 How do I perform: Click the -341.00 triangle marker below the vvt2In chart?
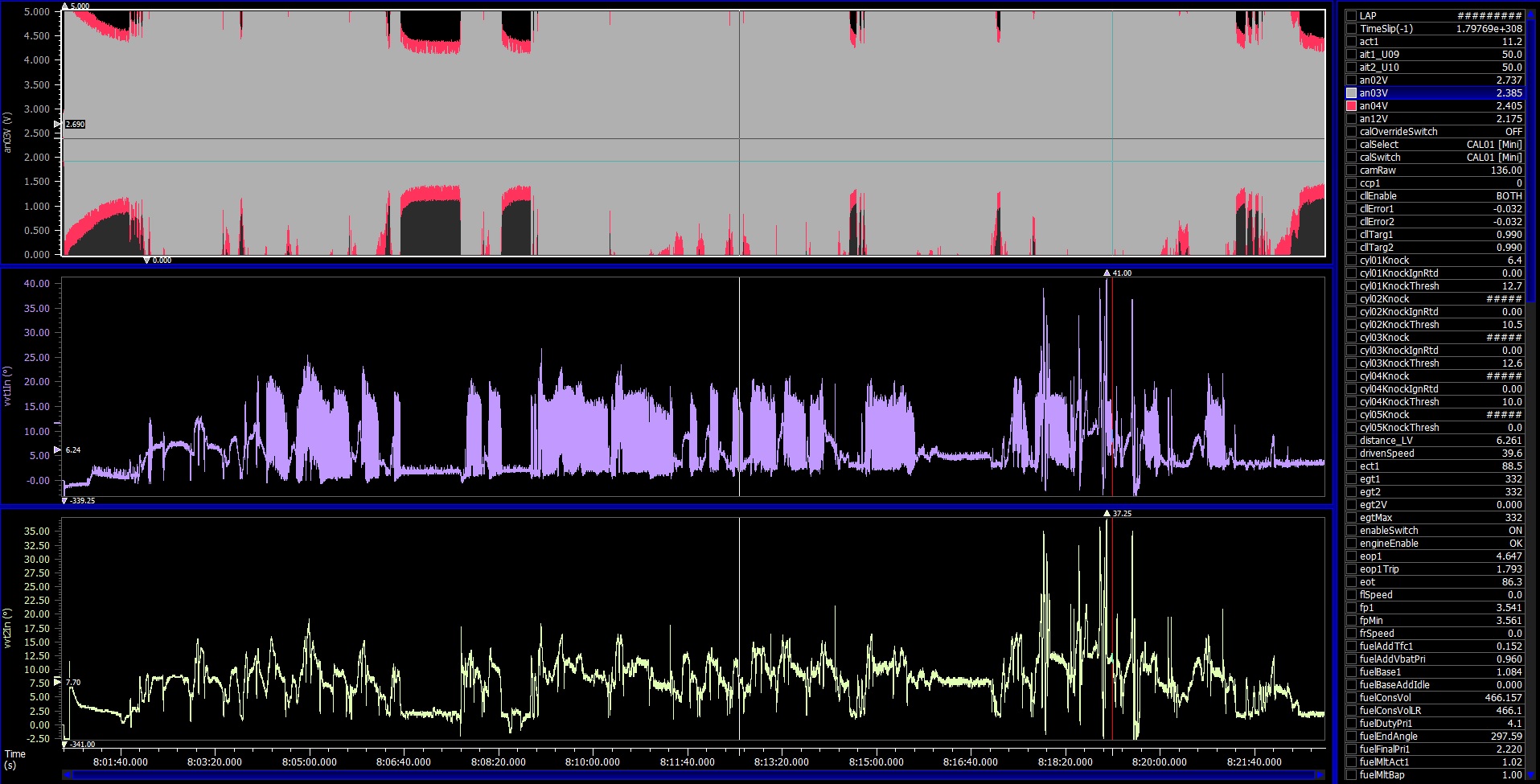pyautogui.click(x=64, y=745)
